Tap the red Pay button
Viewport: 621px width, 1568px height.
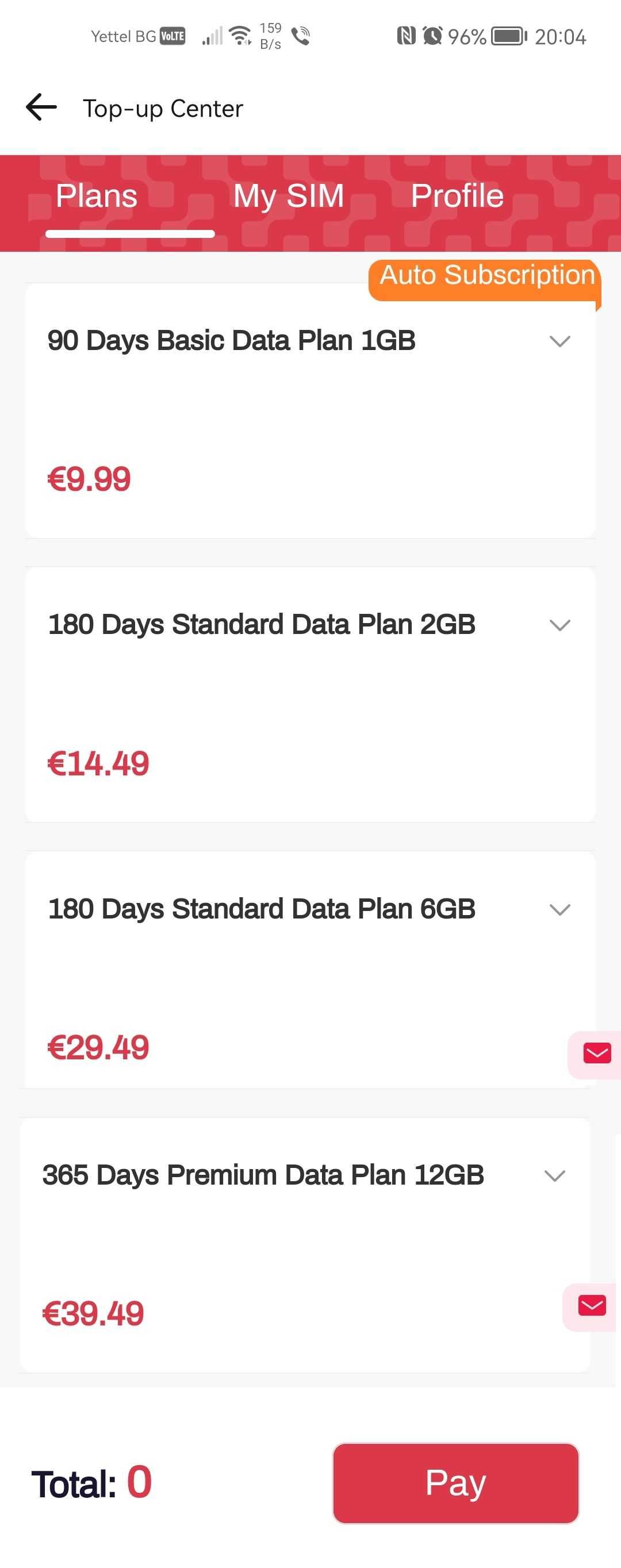455,1483
